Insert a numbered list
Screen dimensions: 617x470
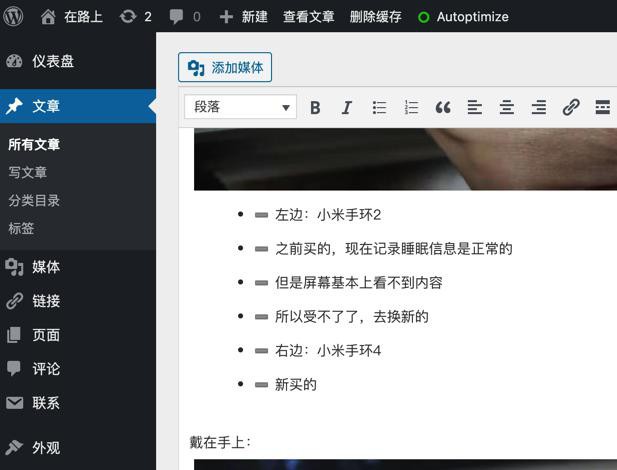click(x=411, y=107)
